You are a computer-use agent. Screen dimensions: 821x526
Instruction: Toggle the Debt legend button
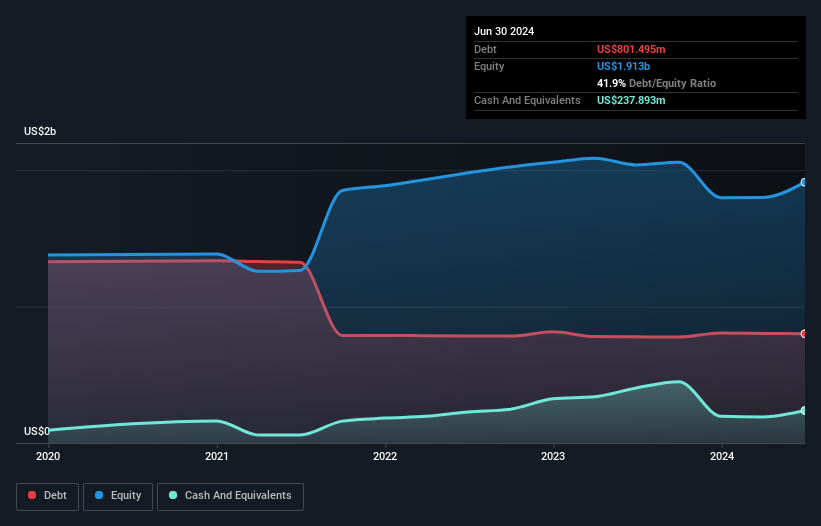(x=48, y=496)
